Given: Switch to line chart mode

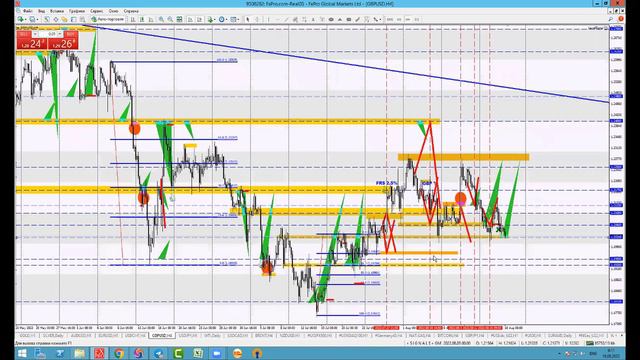Looking at the screenshot, I should pyautogui.click(x=151, y=19).
